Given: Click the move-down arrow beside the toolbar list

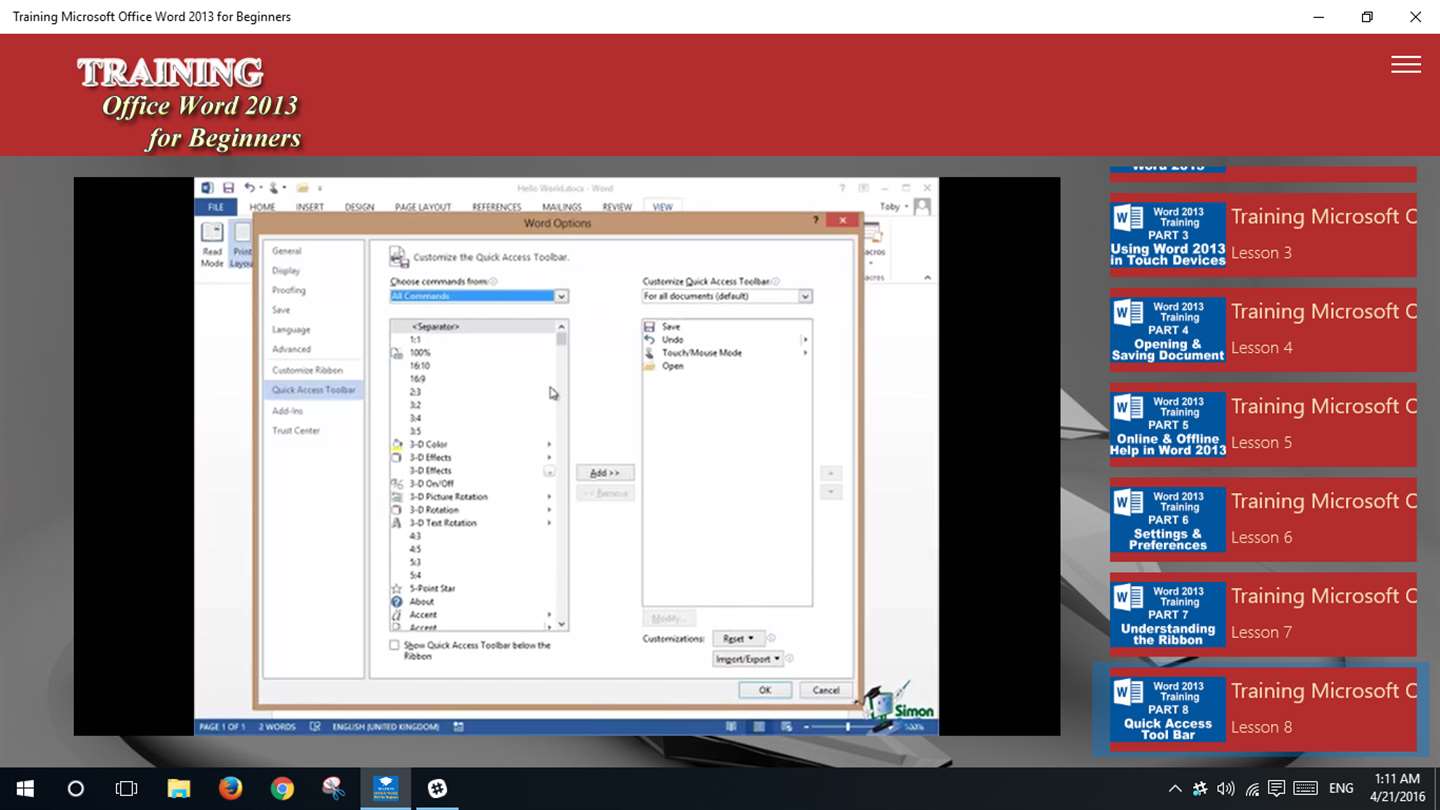Looking at the screenshot, I should [830, 492].
